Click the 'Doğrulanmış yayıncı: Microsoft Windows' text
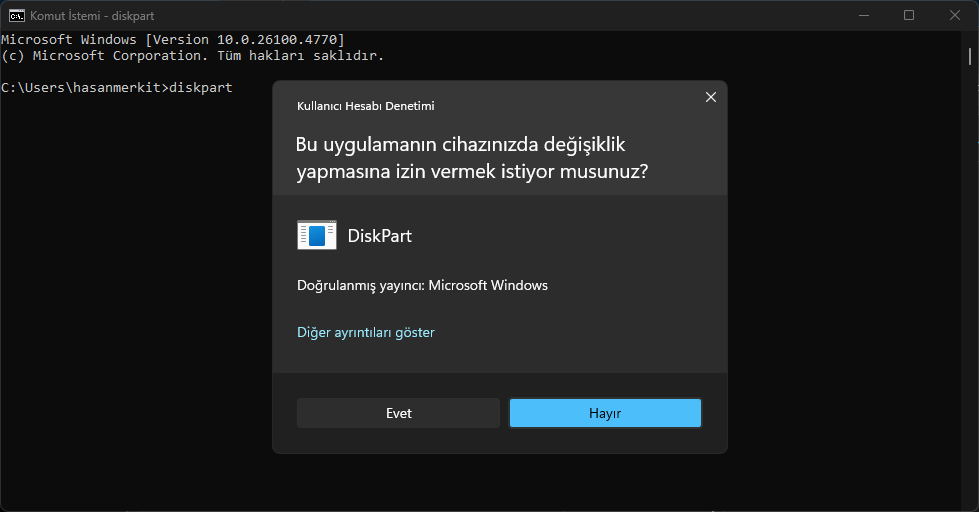Screen dimensions: 979x512 (x=422, y=285)
